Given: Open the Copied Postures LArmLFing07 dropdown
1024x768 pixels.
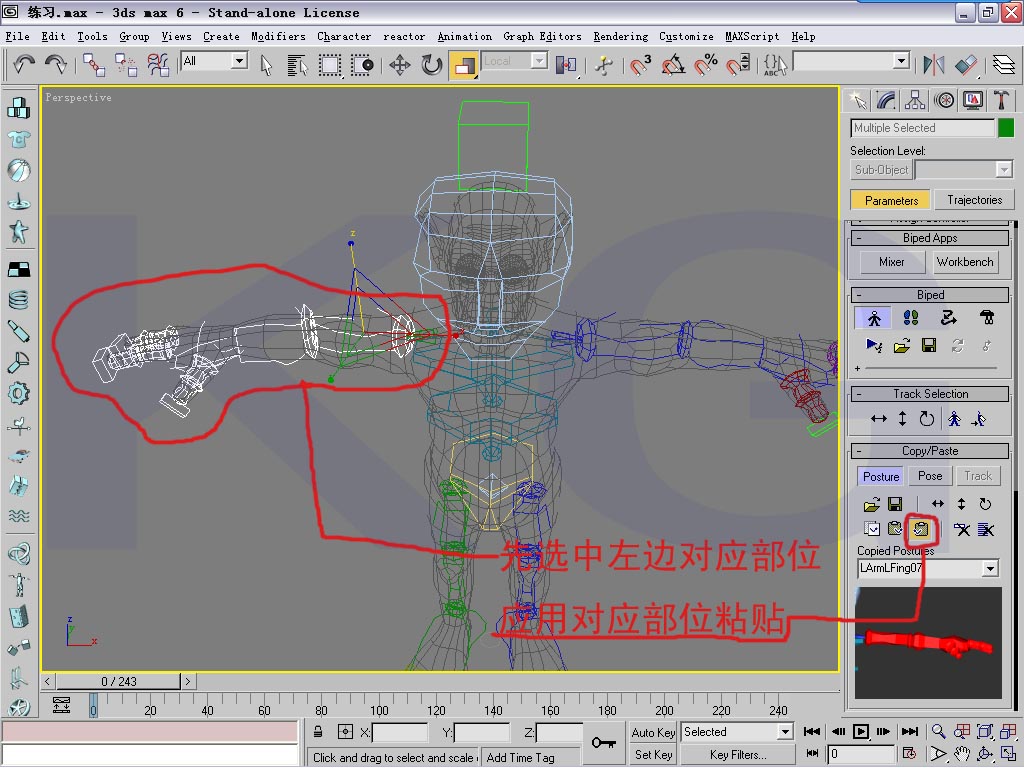Looking at the screenshot, I should click(991, 569).
